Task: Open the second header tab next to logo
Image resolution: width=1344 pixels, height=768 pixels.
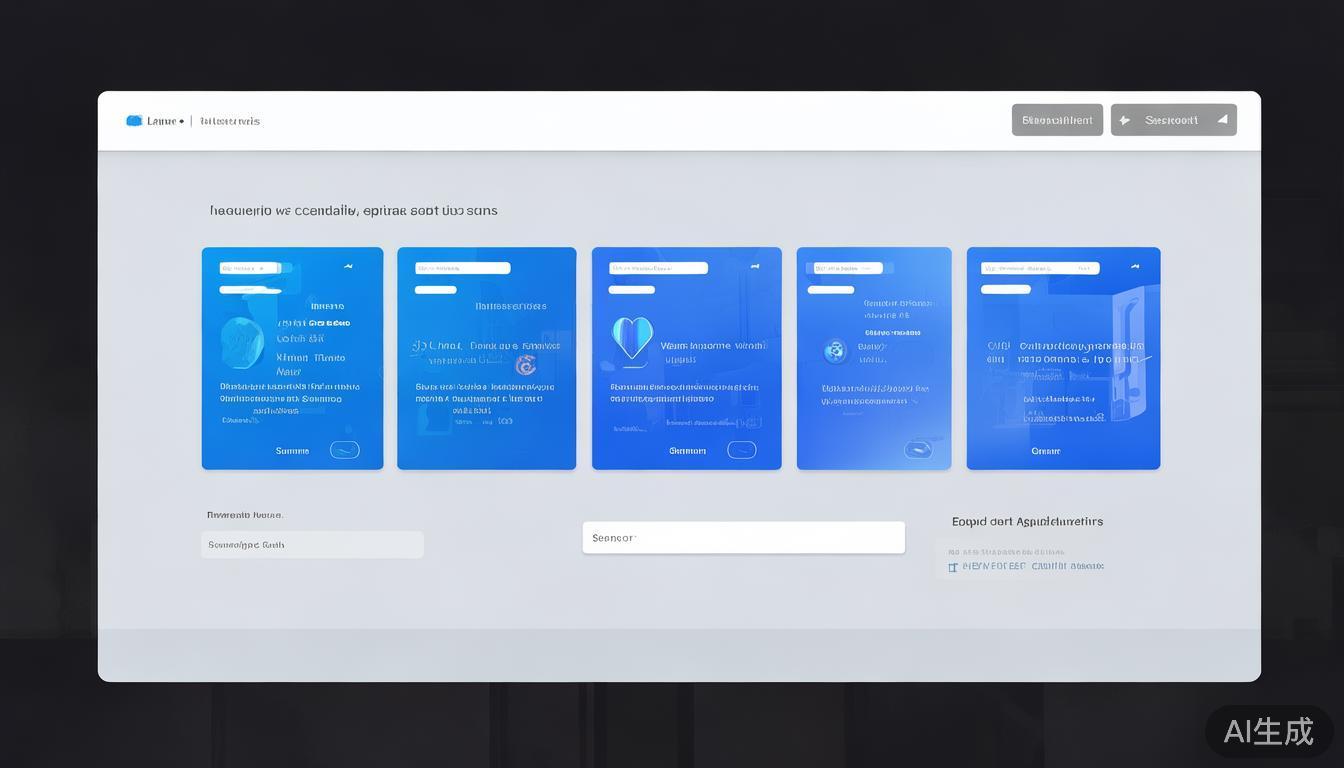Action: click(x=230, y=121)
